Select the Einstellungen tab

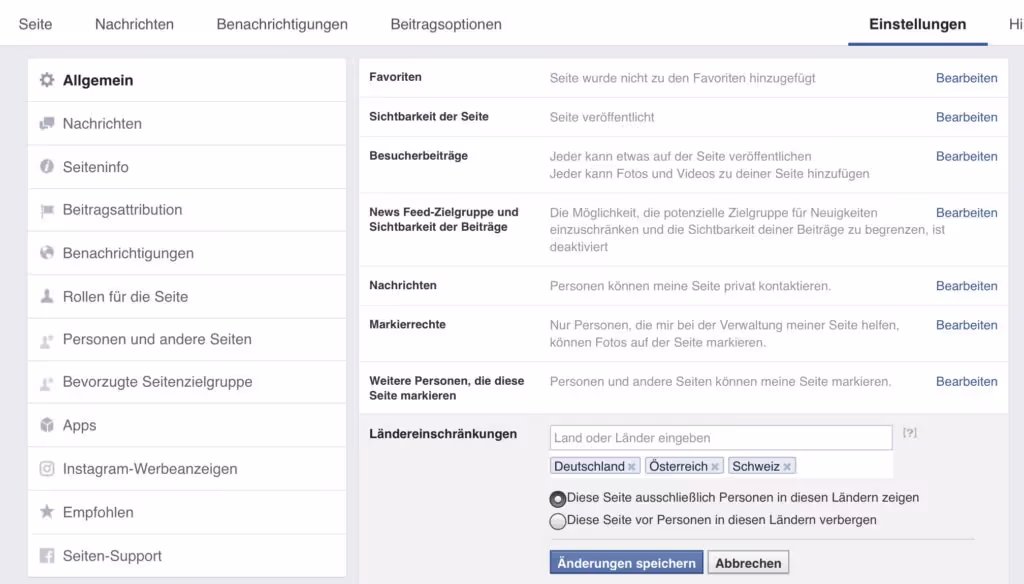point(918,24)
